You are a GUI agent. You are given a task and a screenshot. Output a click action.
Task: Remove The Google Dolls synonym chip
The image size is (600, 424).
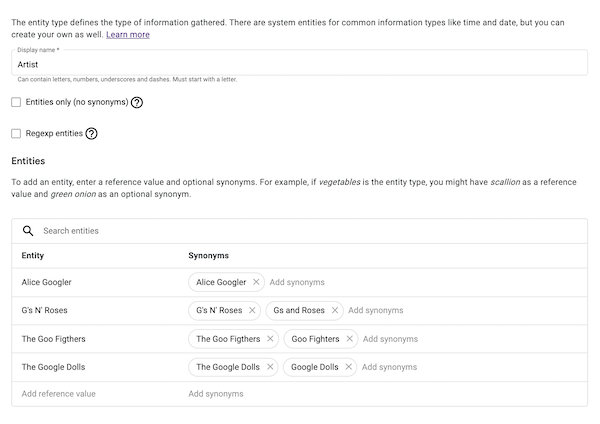point(269,367)
